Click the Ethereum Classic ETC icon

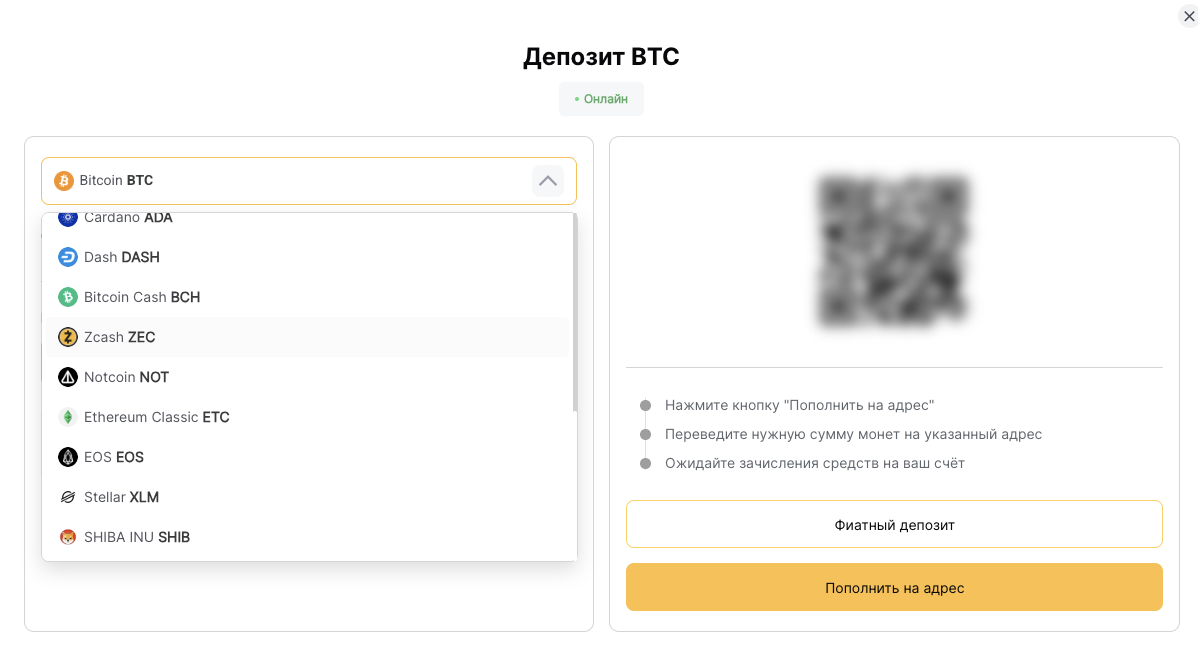[67, 417]
